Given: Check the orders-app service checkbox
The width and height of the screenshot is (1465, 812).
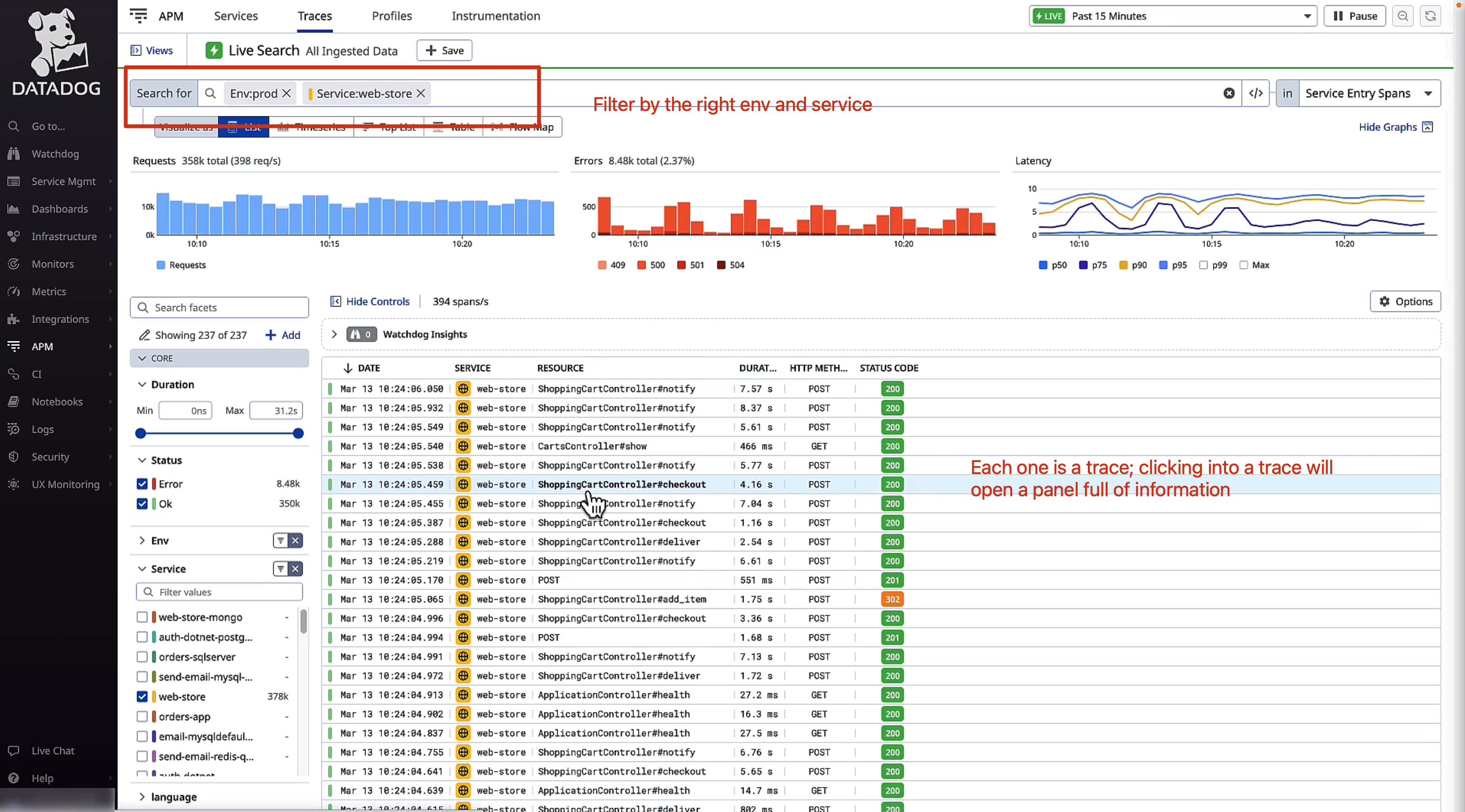Looking at the screenshot, I should 142,716.
